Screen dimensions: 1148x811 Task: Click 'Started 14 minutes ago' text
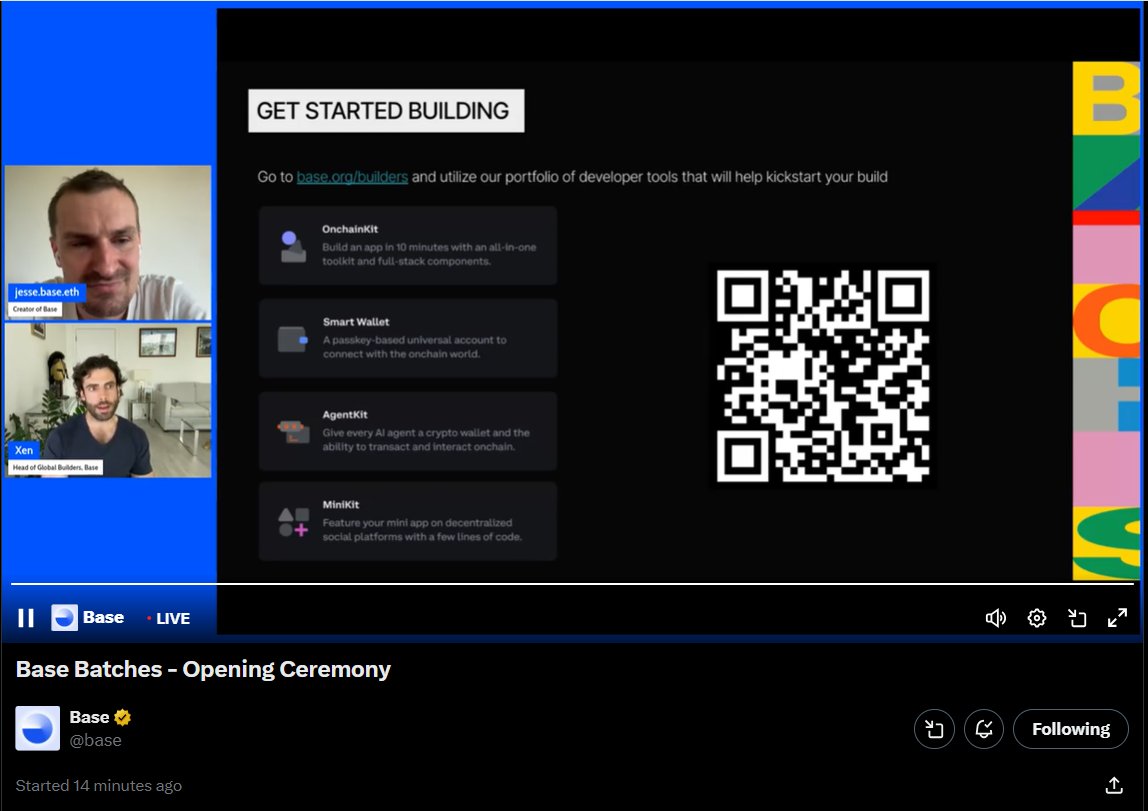(x=99, y=785)
